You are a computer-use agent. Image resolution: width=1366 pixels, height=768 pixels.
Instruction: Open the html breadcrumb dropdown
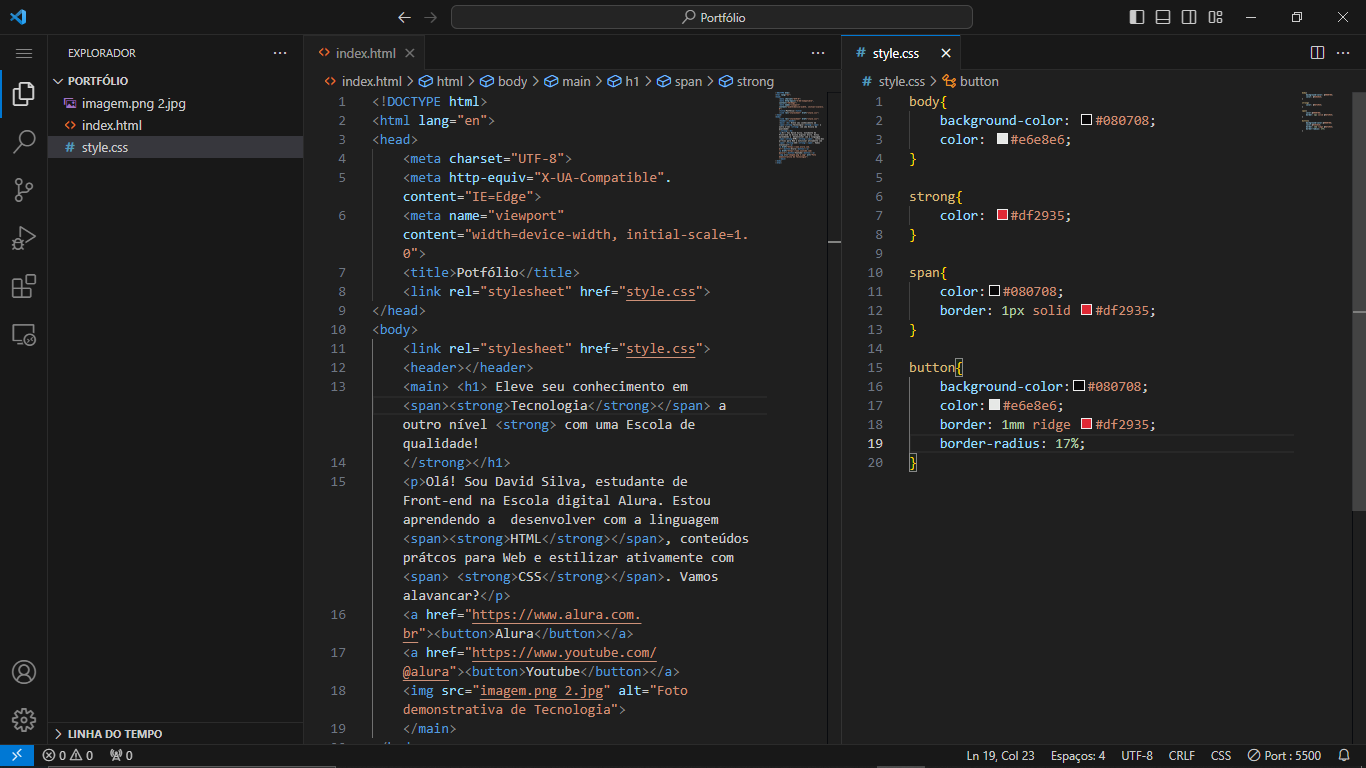(441, 81)
